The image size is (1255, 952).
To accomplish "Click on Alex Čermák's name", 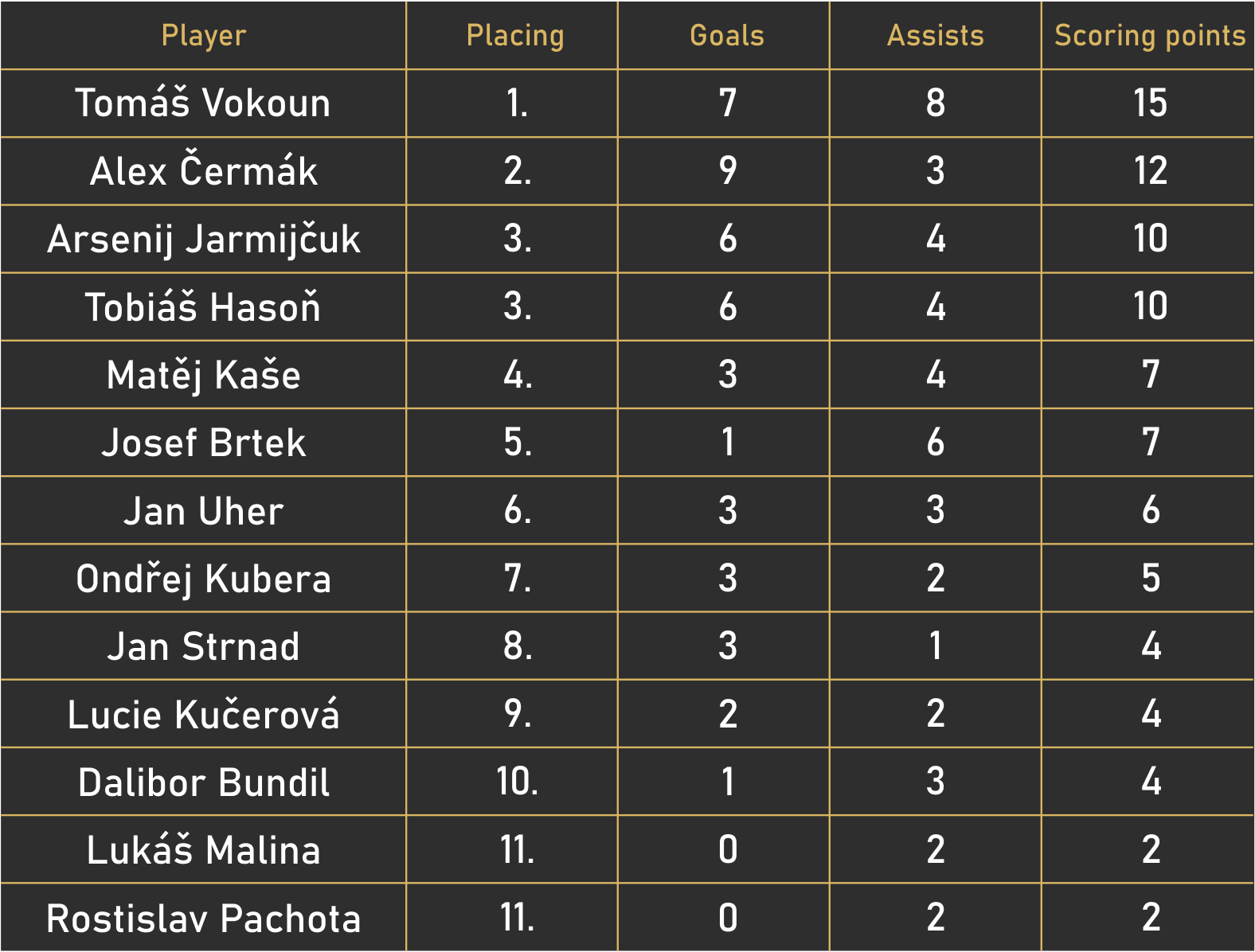I will [x=203, y=171].
